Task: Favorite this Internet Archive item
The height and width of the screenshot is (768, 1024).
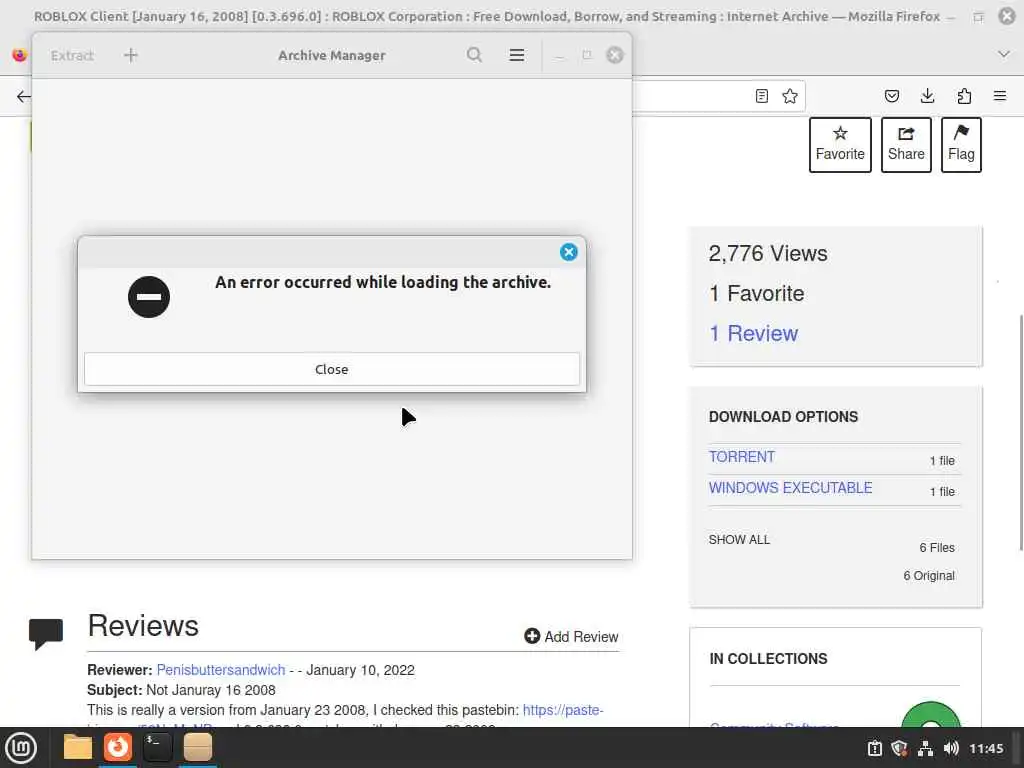Action: [840, 144]
